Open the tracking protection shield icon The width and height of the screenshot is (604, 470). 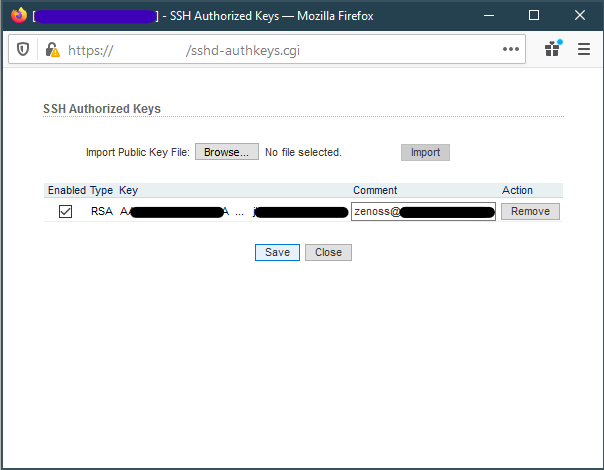[24, 49]
